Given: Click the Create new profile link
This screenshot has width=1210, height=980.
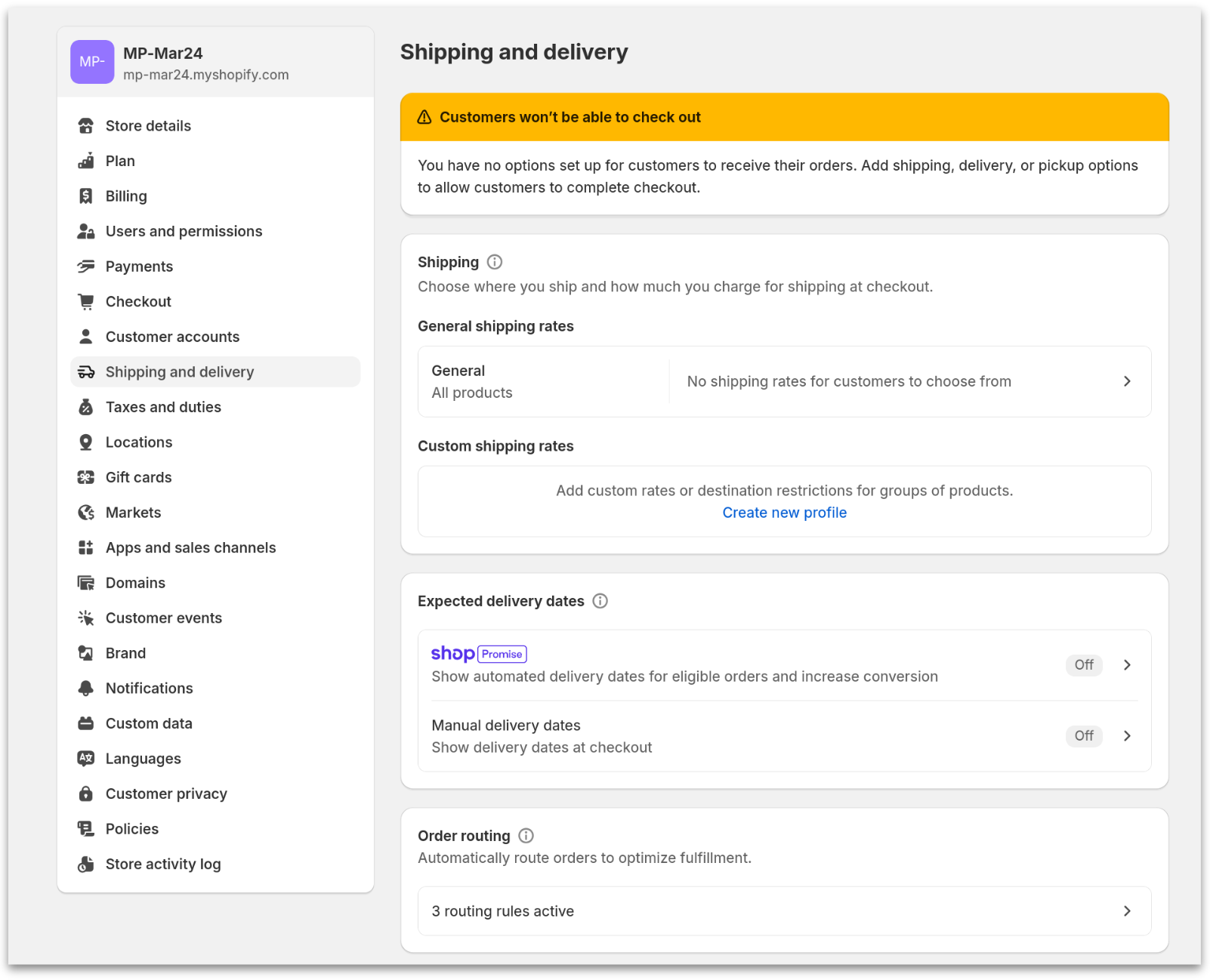Looking at the screenshot, I should pos(784,513).
